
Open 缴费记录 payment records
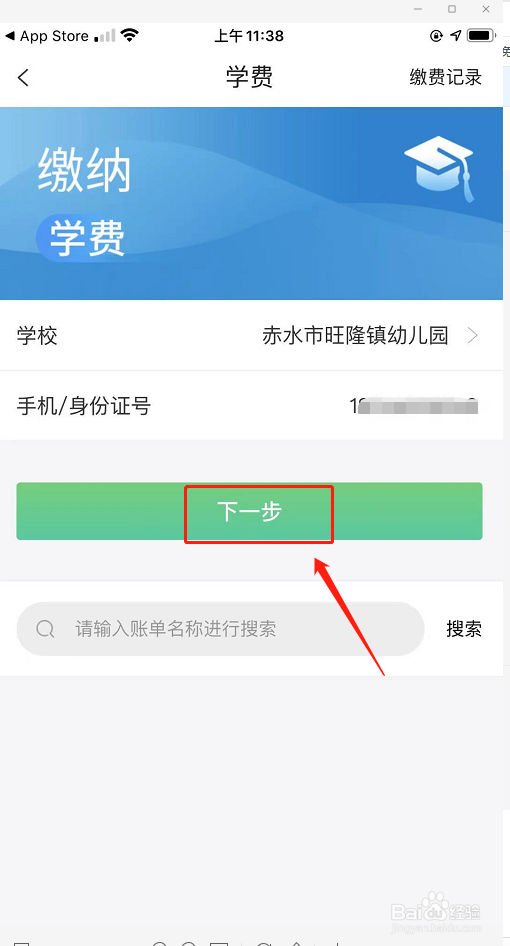[445, 77]
